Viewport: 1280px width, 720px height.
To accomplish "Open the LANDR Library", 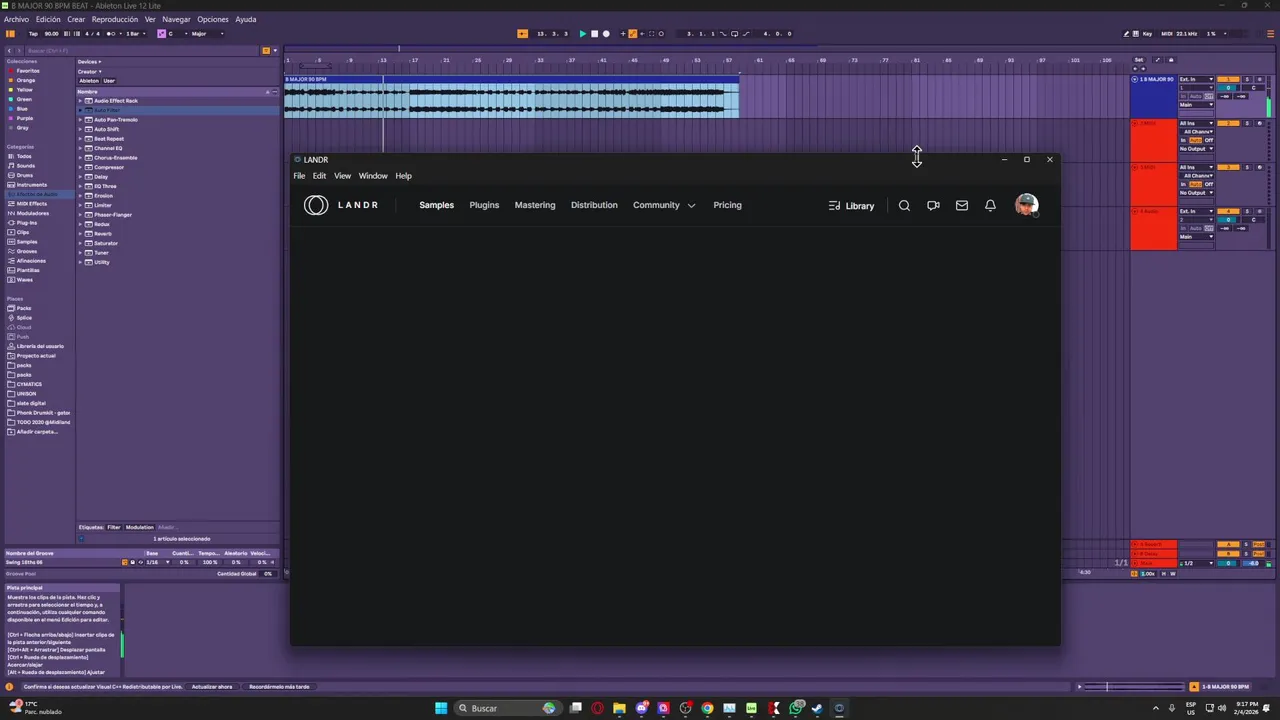I will click(851, 205).
